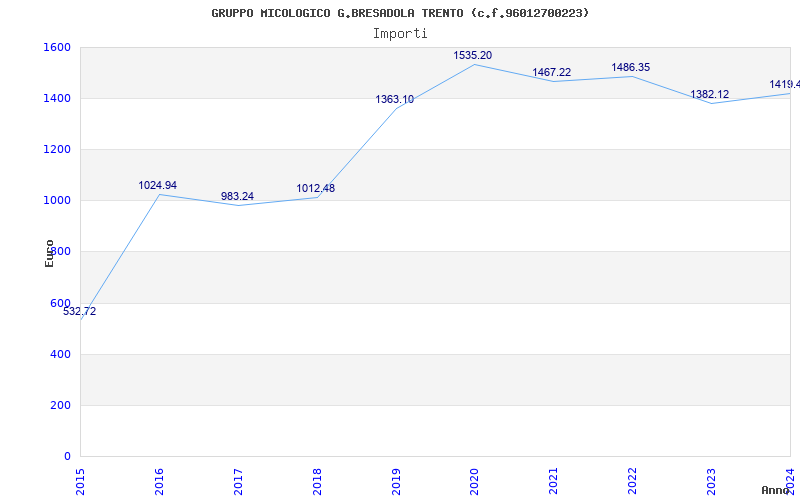Click the 400 y-axis tick label
The height and width of the screenshot is (500, 800).
click(60, 354)
